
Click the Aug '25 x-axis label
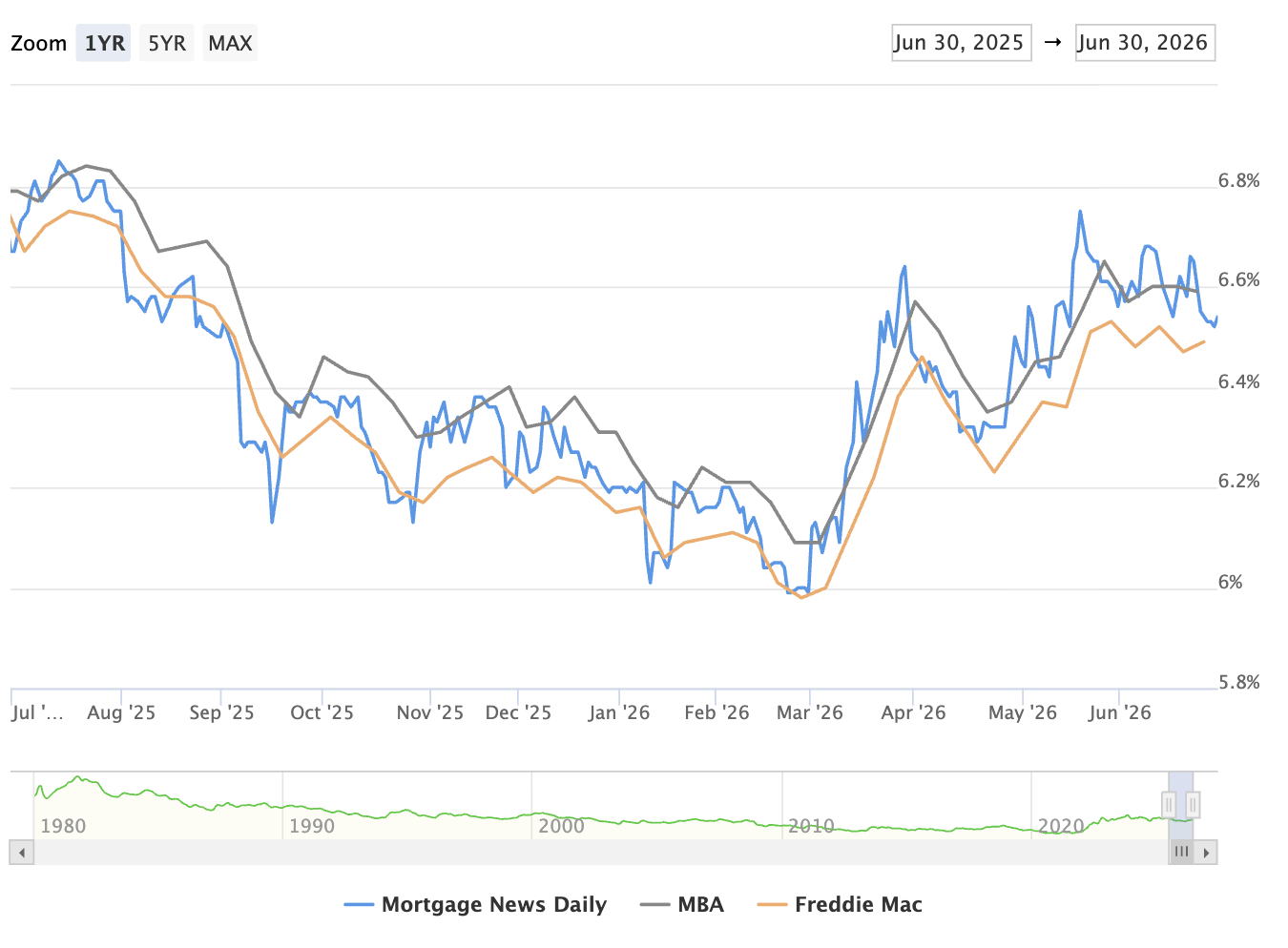tap(121, 712)
